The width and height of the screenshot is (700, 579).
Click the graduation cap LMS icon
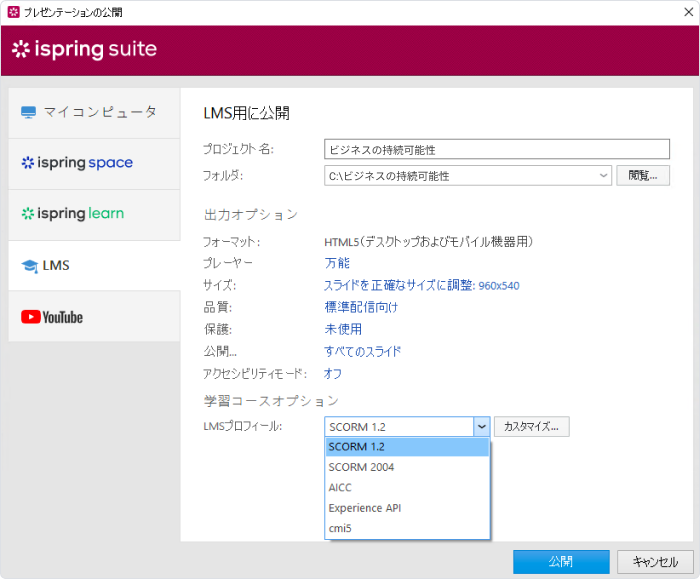pos(29,266)
